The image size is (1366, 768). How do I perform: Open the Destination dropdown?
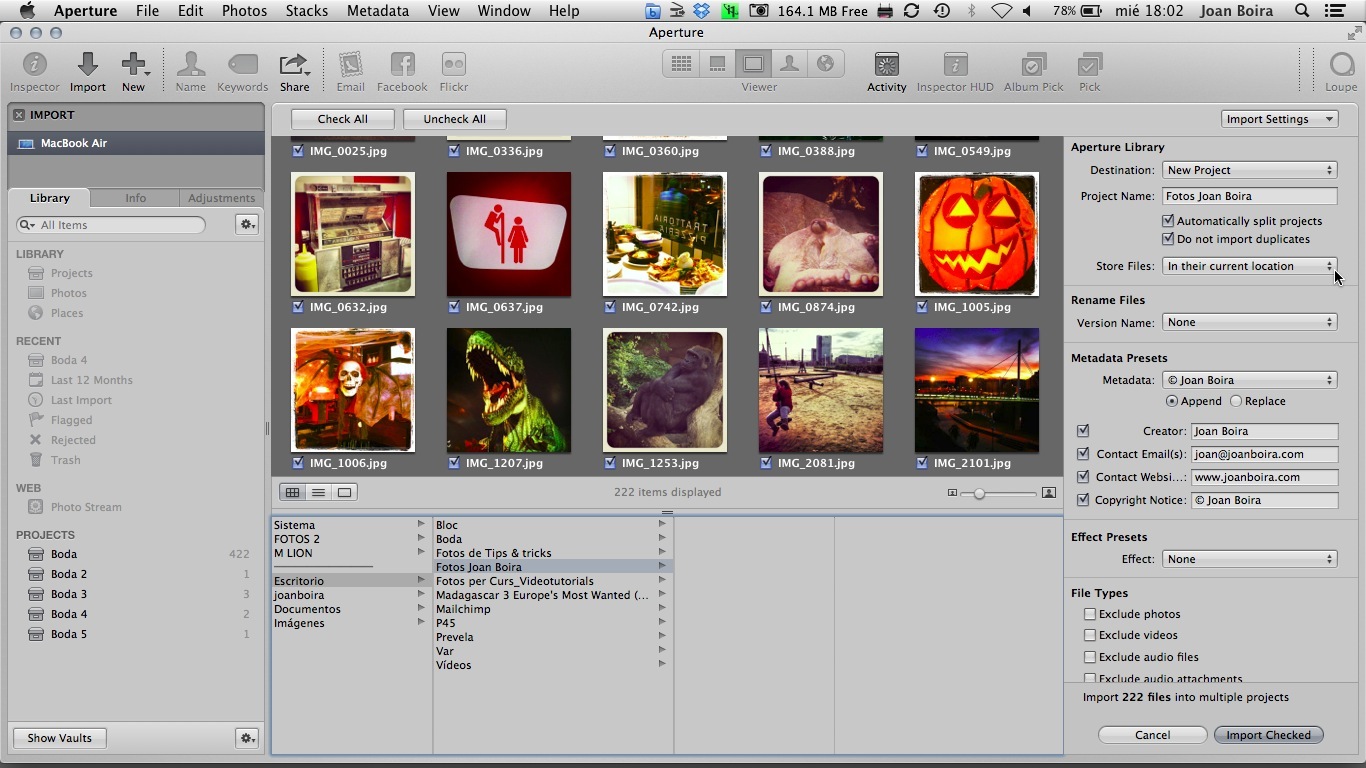(1250, 170)
